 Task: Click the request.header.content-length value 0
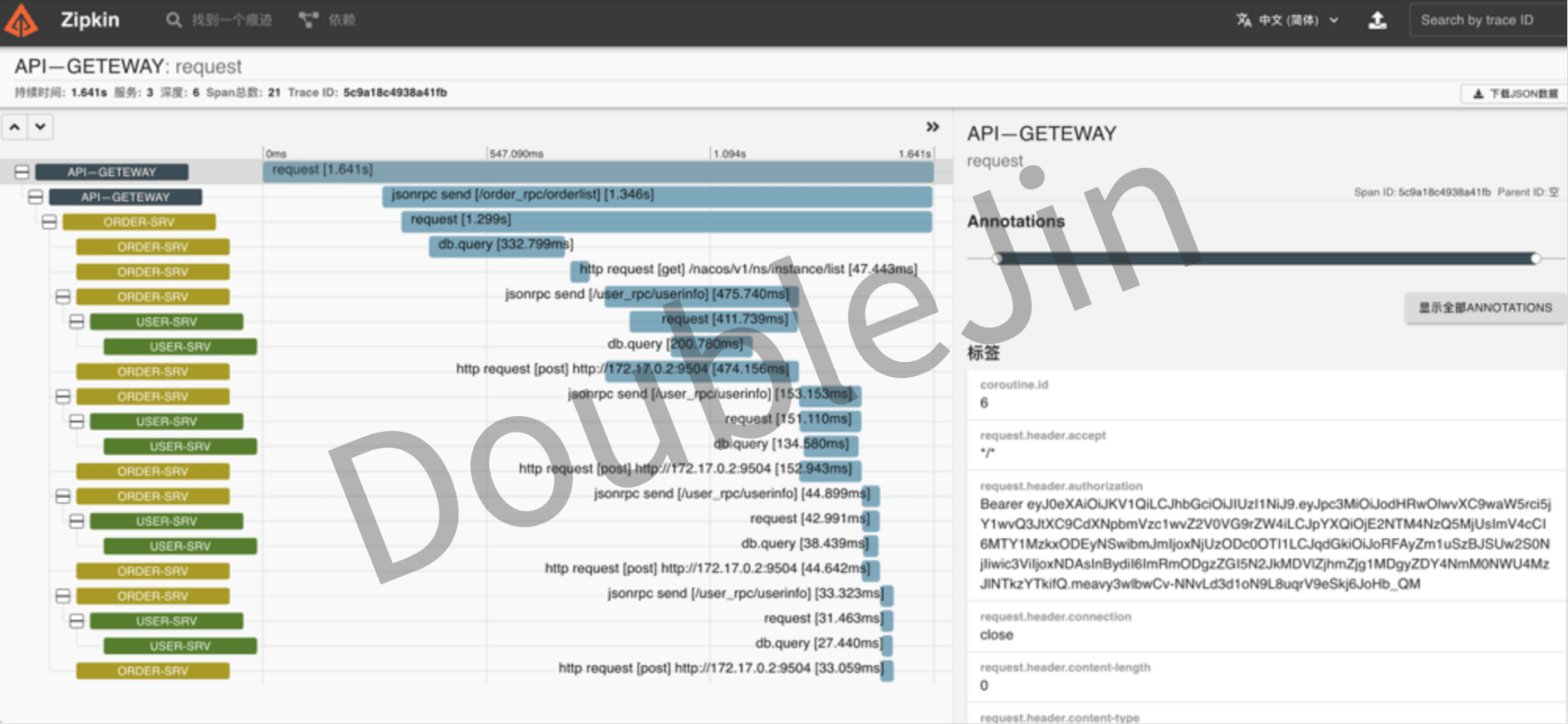click(984, 686)
